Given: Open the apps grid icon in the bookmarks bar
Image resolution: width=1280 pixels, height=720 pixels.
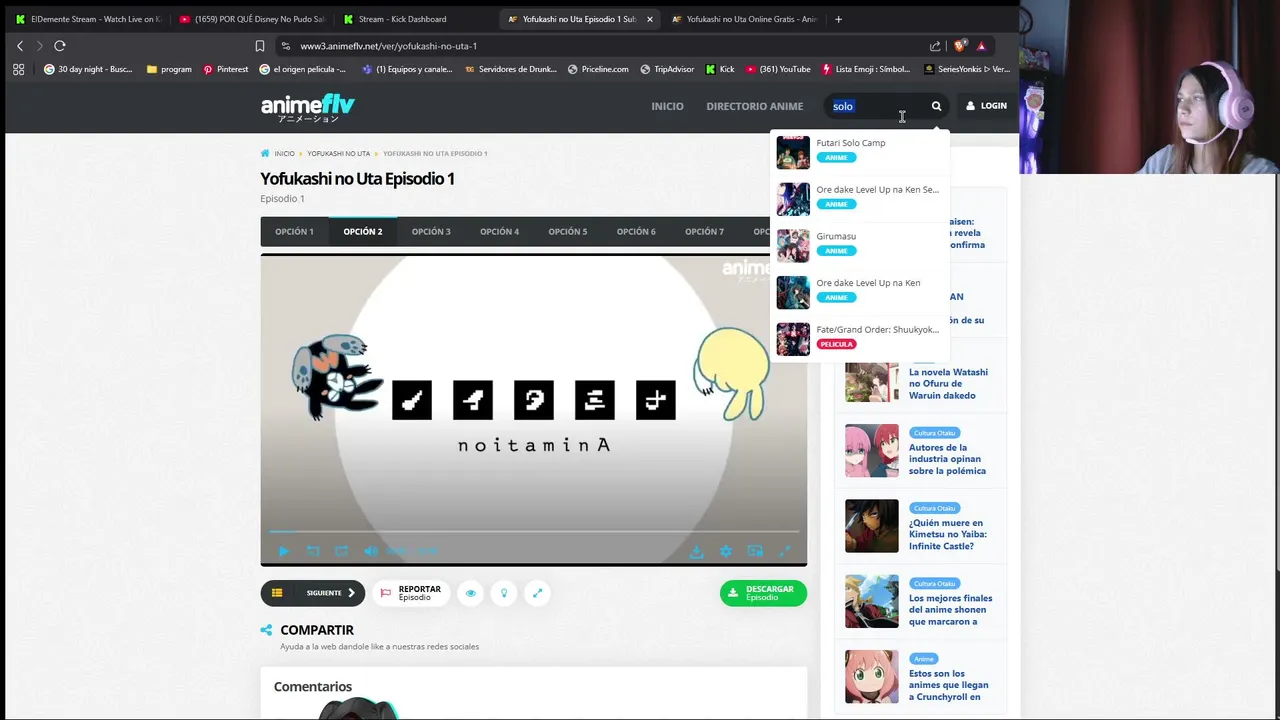Looking at the screenshot, I should (x=18, y=69).
